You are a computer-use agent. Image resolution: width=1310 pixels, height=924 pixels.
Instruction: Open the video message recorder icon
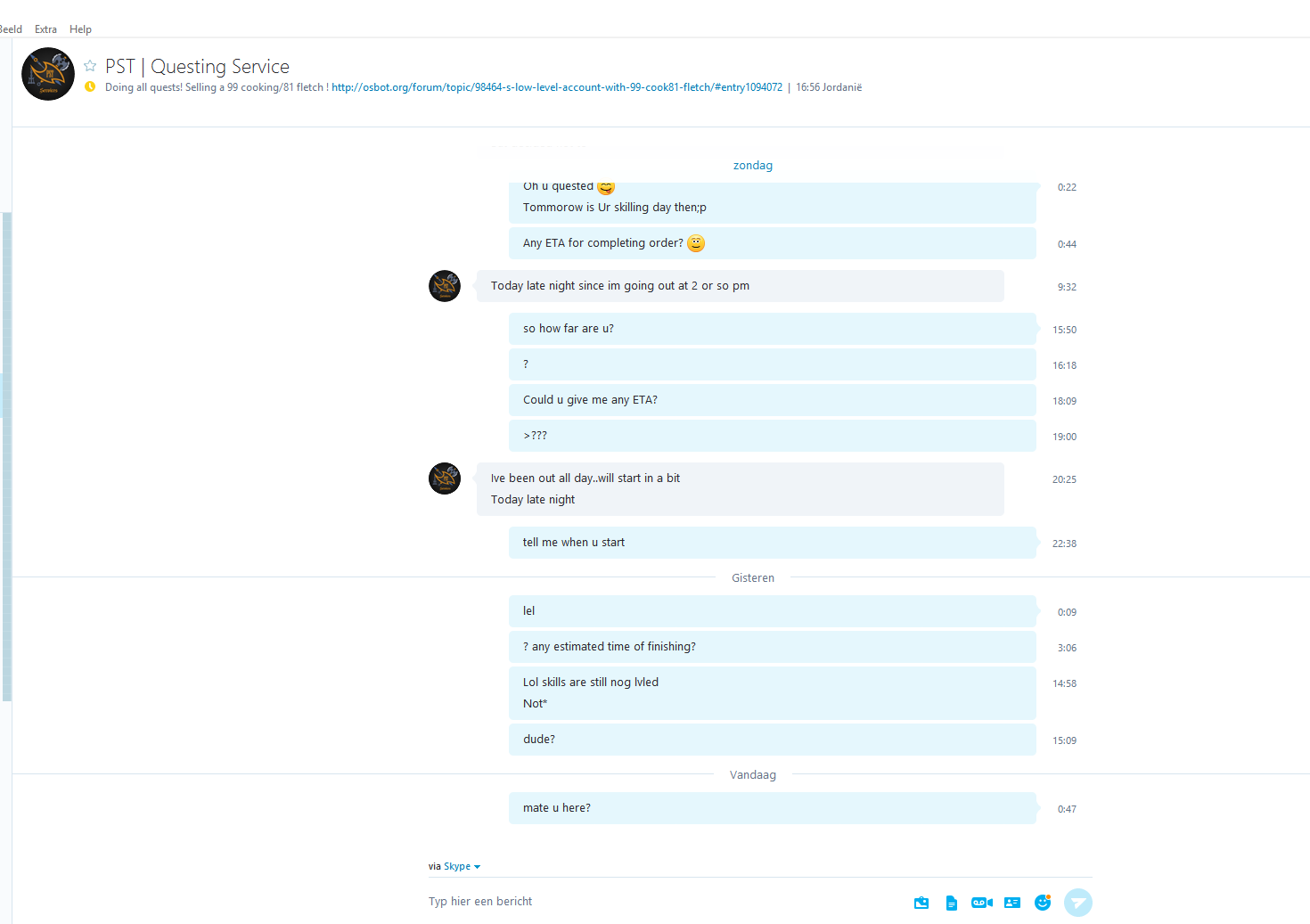tap(982, 903)
